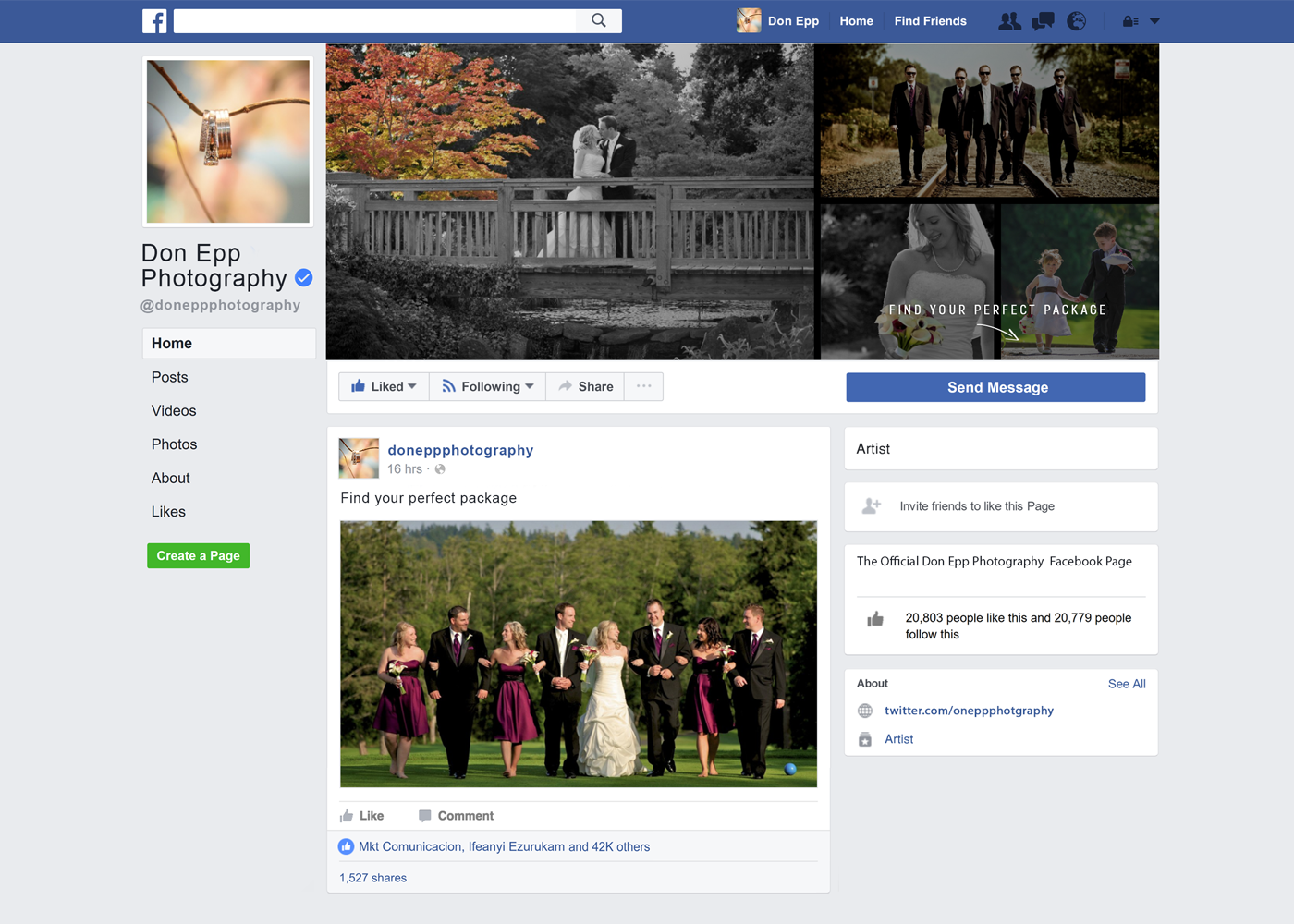Click the search magnifier icon
Screen dimensions: 1294x924
(x=599, y=20)
